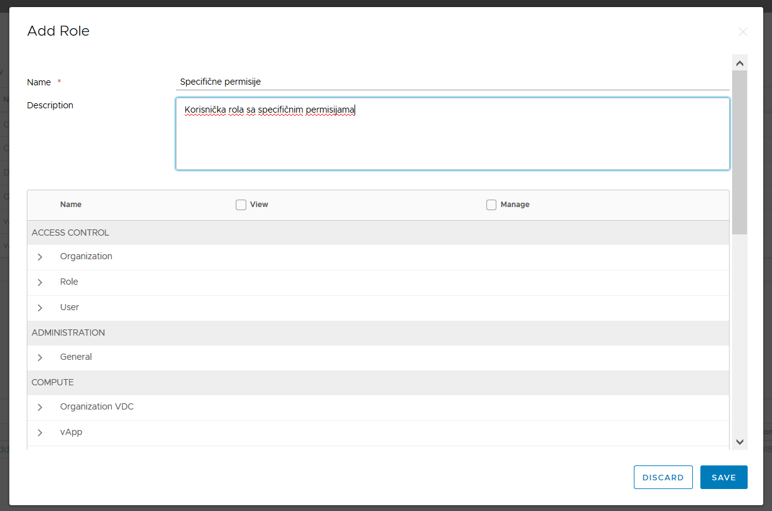Image resolution: width=772 pixels, height=511 pixels.
Task: Click the Discard button
Action: (x=663, y=477)
